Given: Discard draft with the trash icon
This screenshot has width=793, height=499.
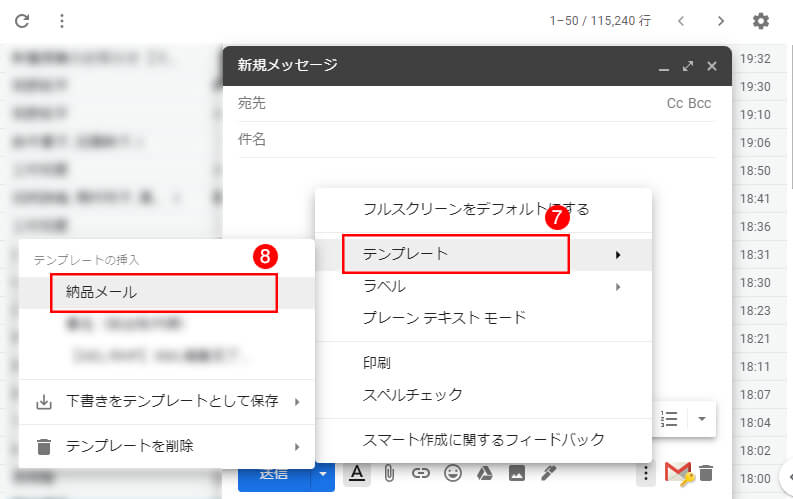Looking at the screenshot, I should click(x=706, y=473).
